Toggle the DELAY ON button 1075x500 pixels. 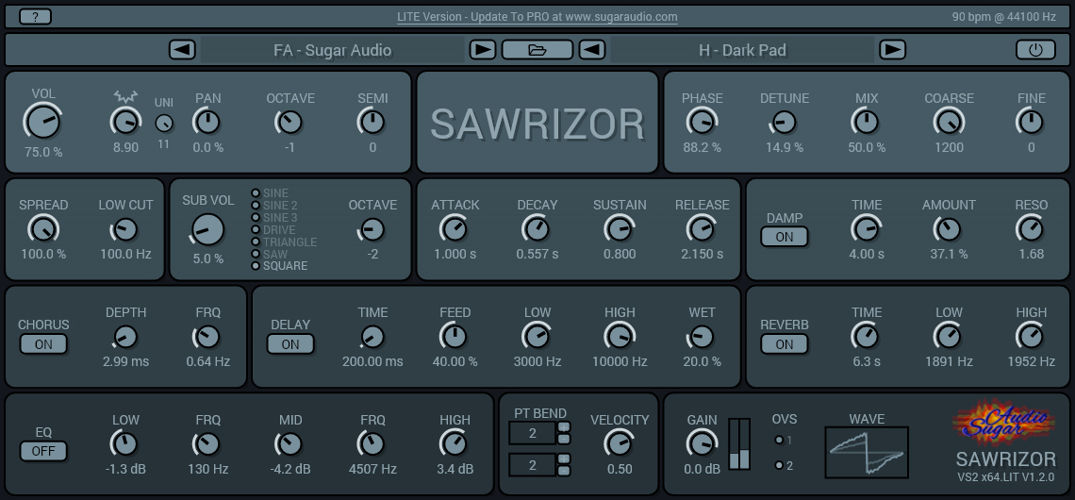coord(291,344)
